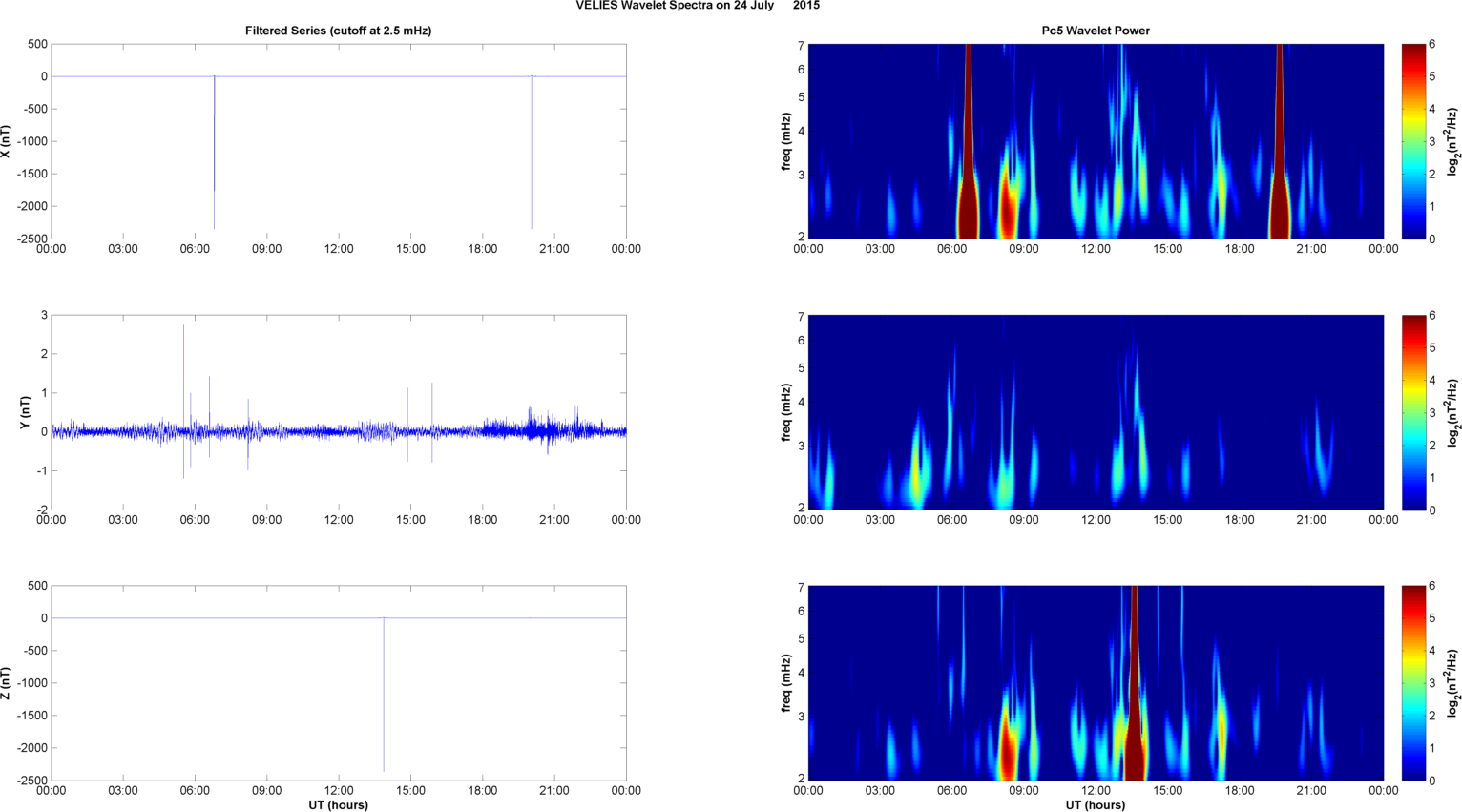The width and height of the screenshot is (1462, 812).
Task: Select the top X wavelet power spectrogram
Action: pyautogui.click(x=1096, y=141)
